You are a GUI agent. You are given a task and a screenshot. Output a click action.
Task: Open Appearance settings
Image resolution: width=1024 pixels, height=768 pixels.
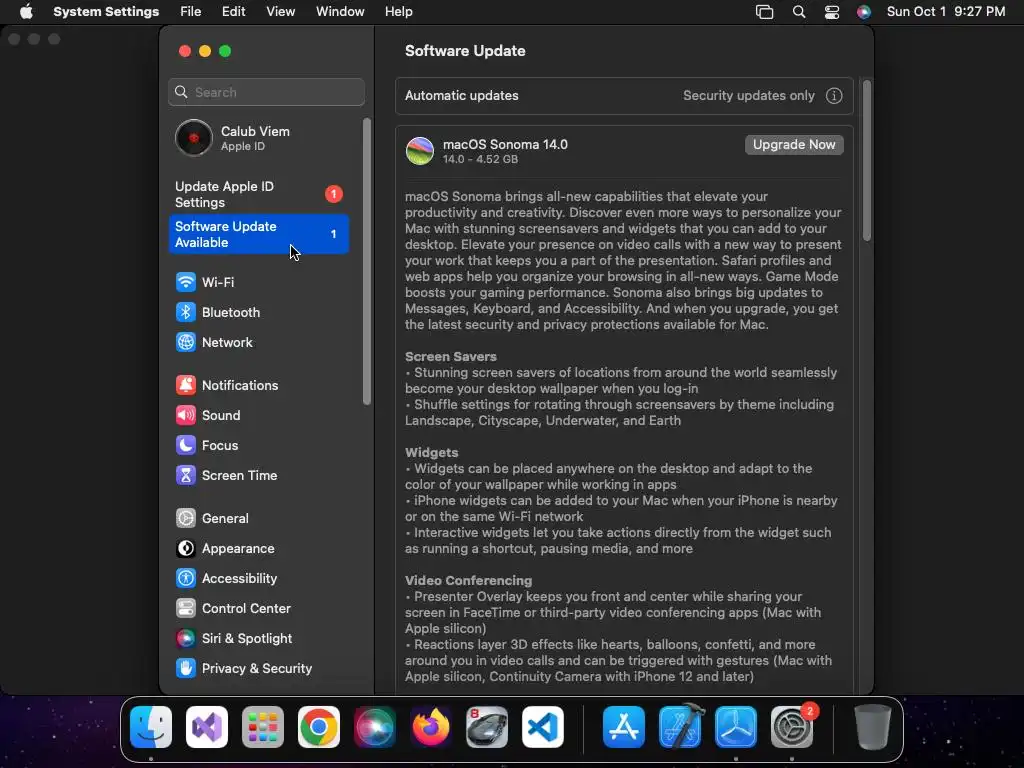tap(259, 549)
